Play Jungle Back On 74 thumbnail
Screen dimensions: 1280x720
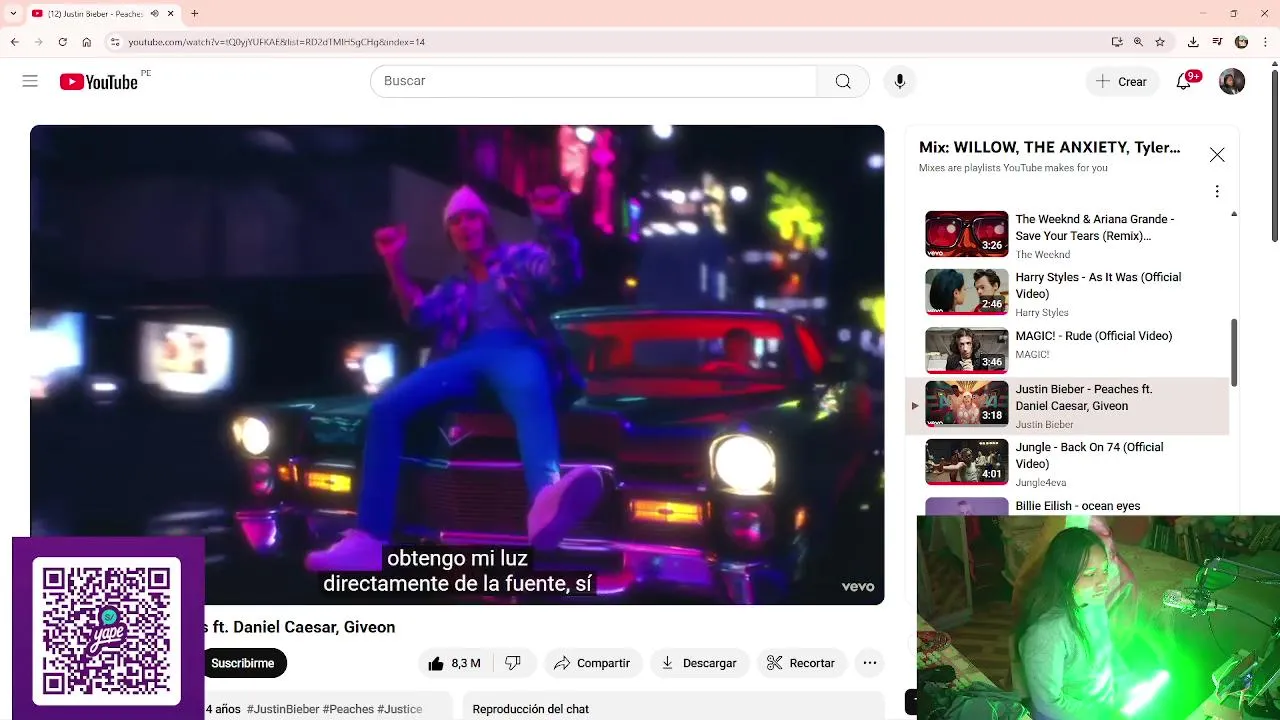tap(967, 462)
